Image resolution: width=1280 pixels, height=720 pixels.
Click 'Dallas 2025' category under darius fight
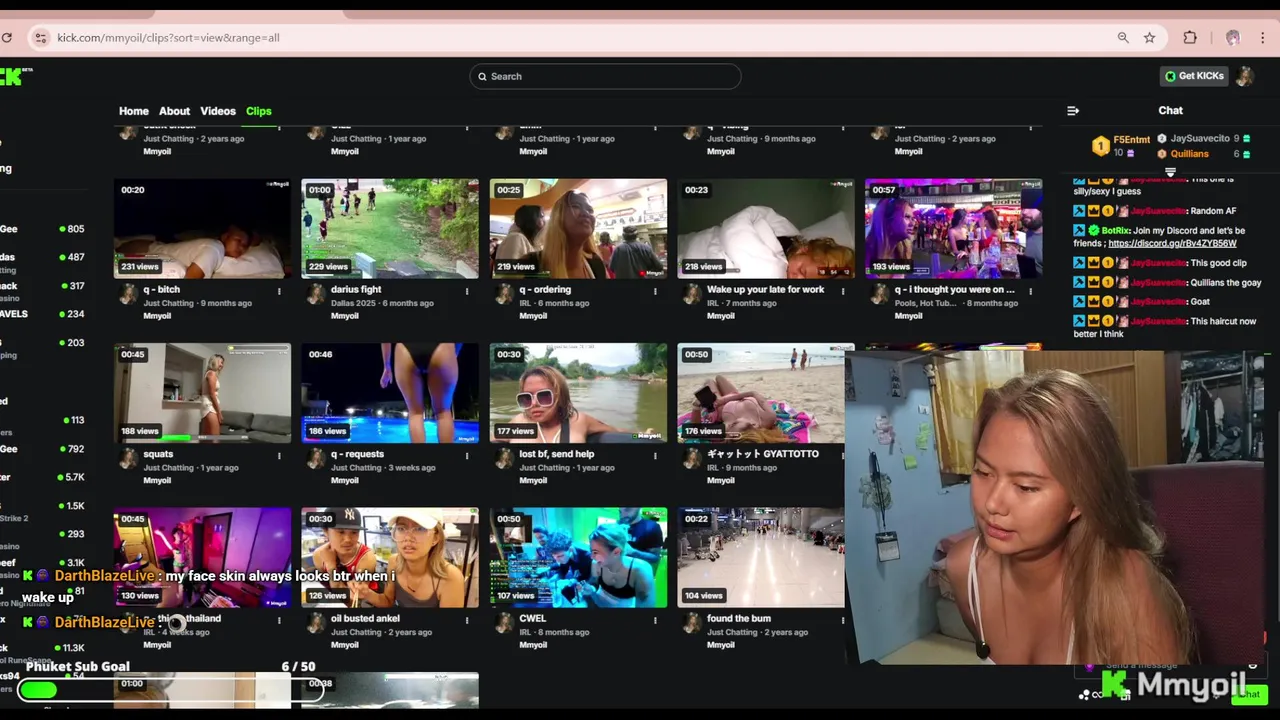355,303
